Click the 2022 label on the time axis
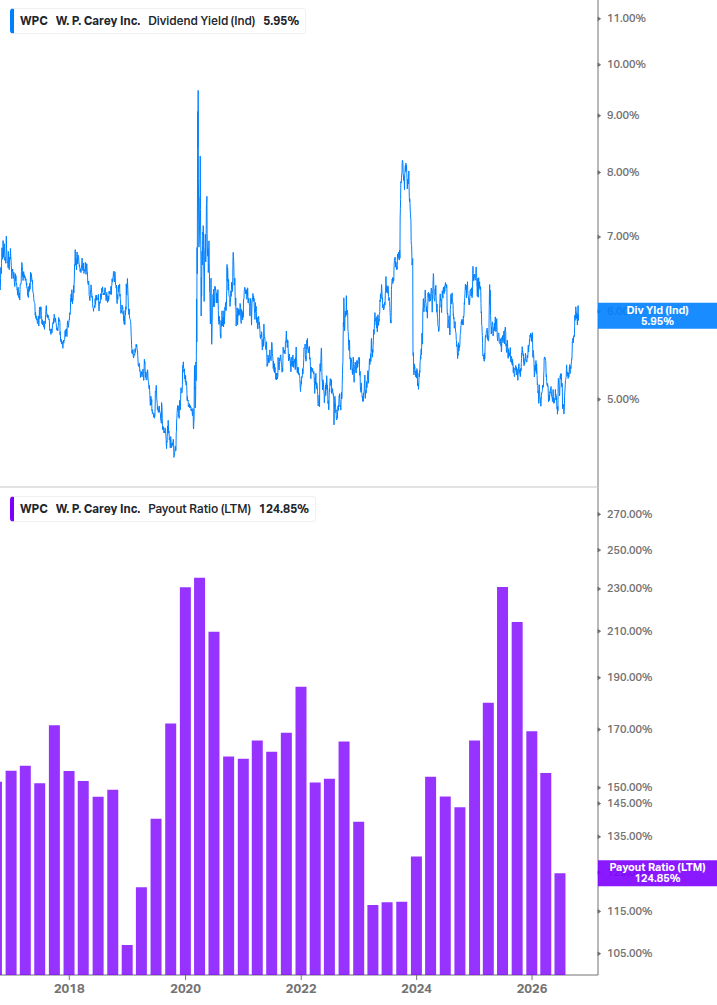 (301, 988)
